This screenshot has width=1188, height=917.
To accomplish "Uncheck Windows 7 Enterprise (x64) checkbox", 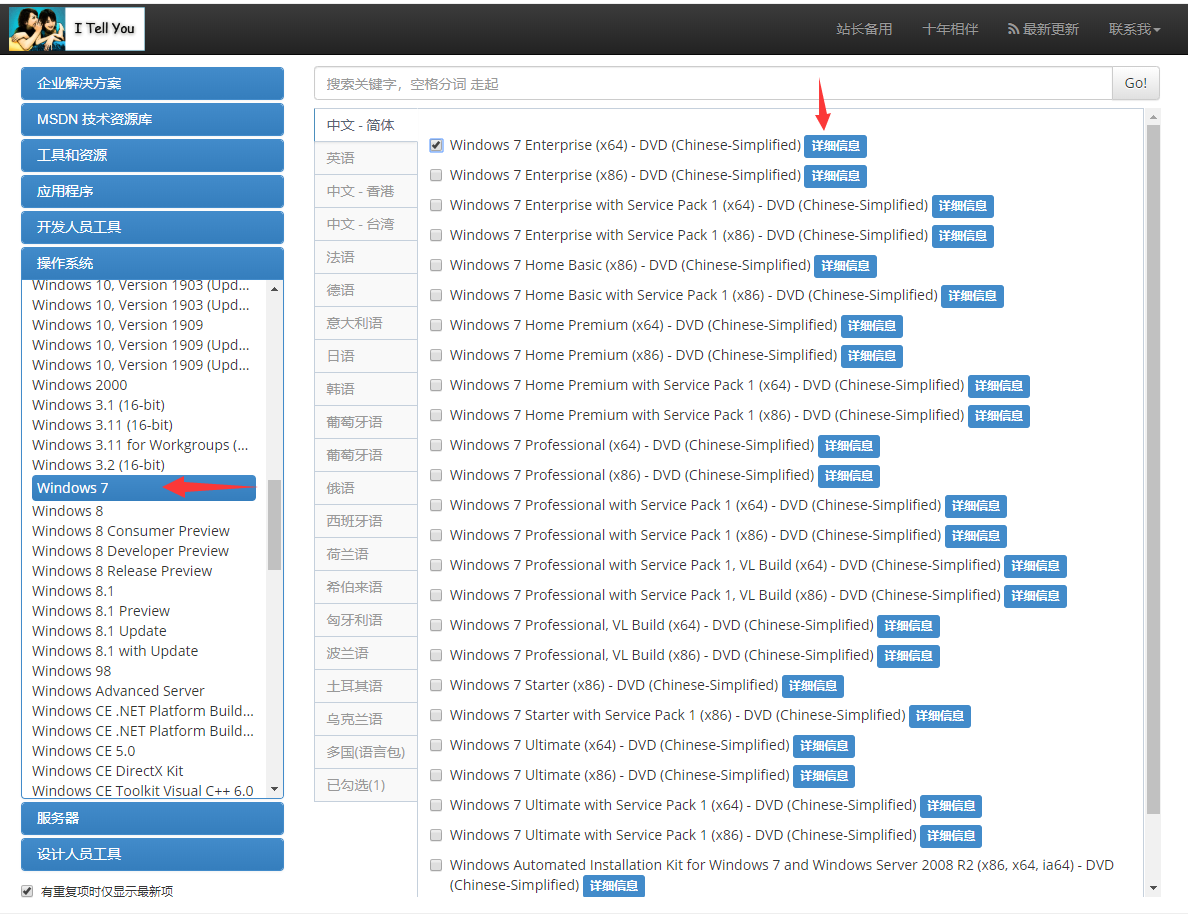I will [436, 145].
